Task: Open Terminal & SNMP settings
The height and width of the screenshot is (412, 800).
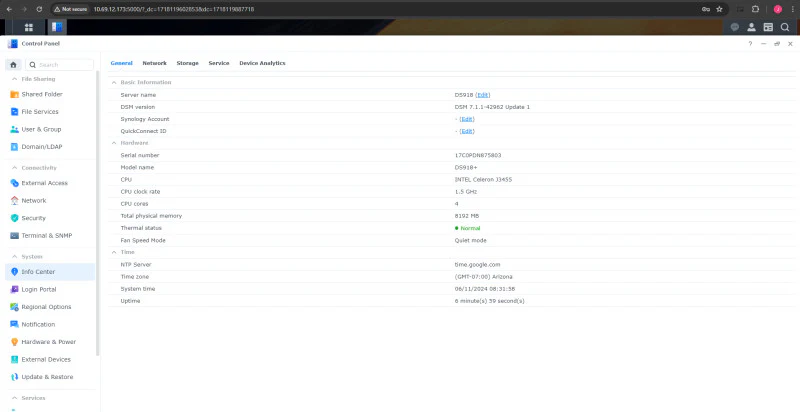Action: [41, 236]
